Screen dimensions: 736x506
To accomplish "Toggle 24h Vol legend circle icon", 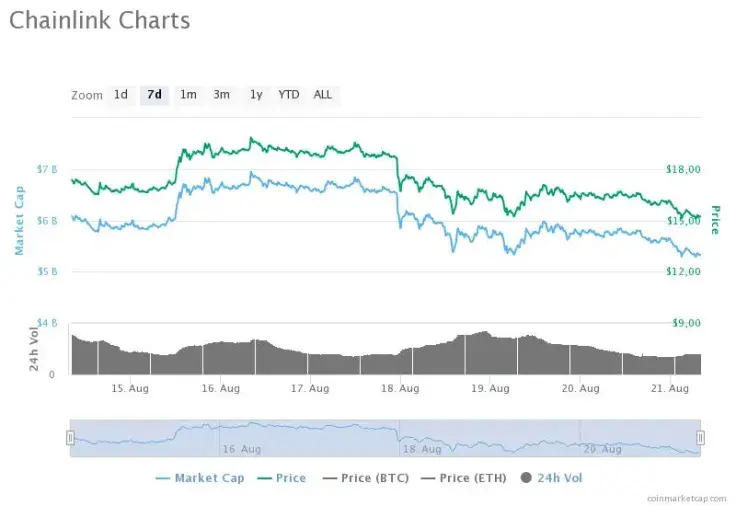I will click(x=527, y=478).
